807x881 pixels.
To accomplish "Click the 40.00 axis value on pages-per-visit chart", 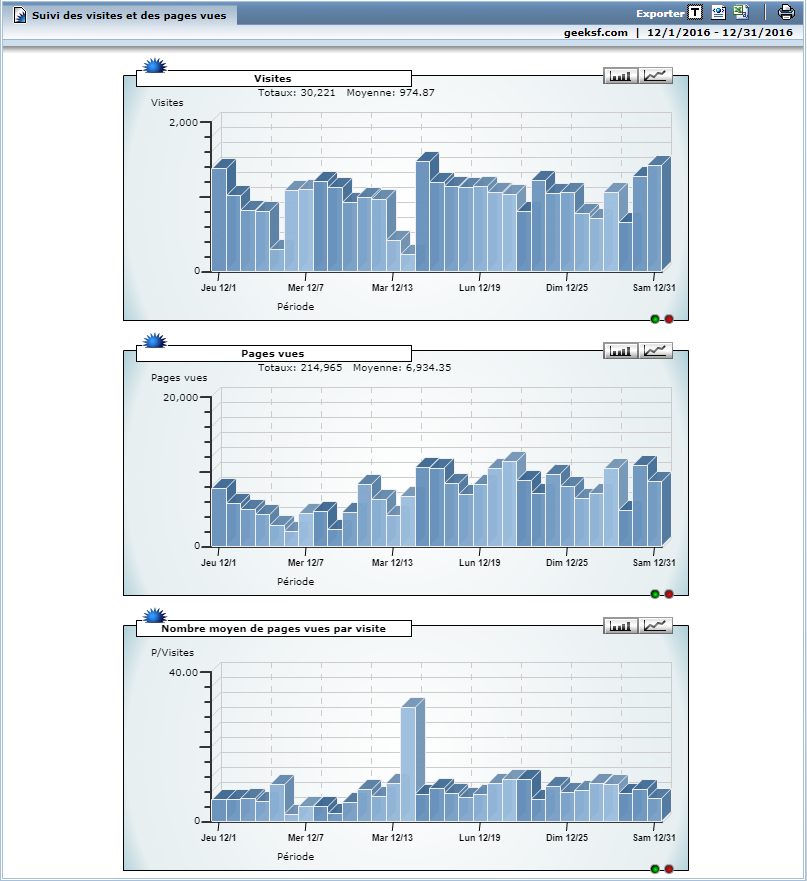I will (x=183, y=672).
